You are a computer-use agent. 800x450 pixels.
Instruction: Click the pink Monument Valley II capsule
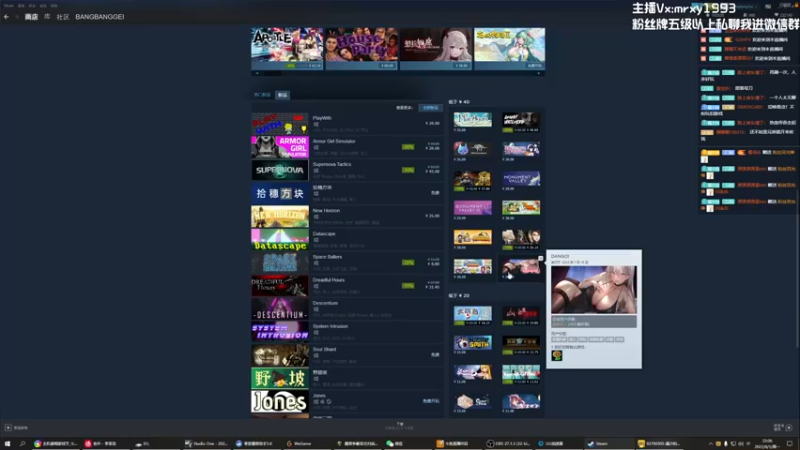(472, 208)
